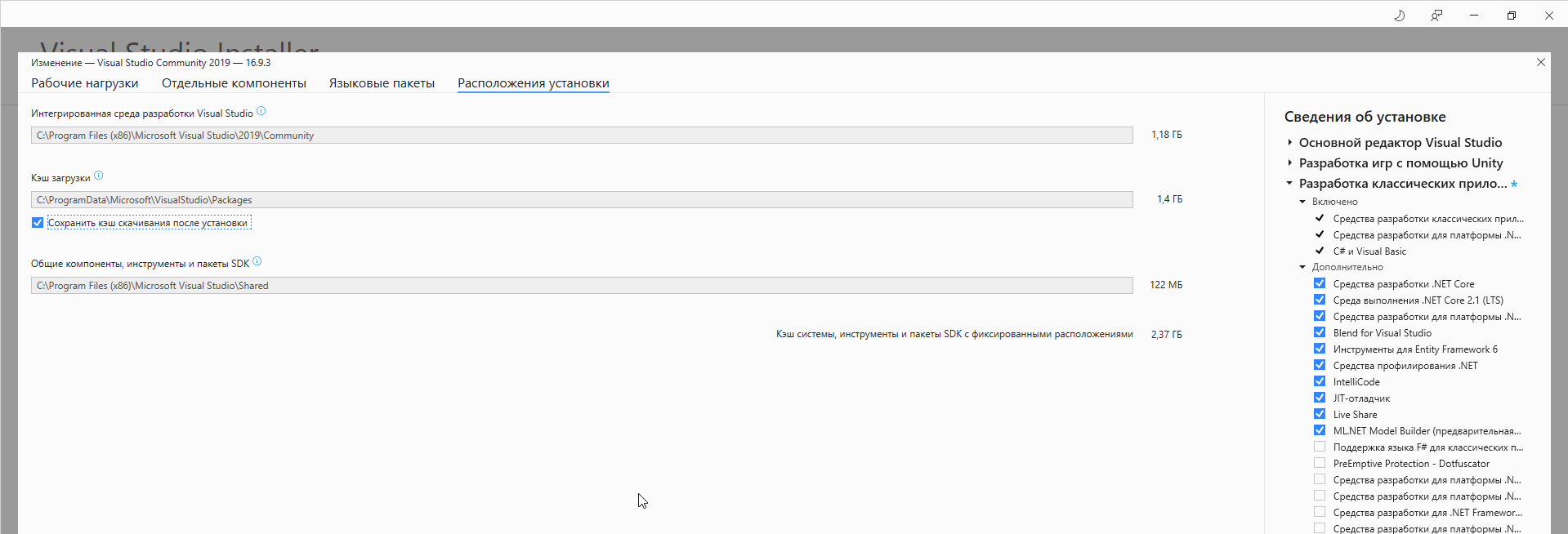This screenshot has height=534, width=1568.
Task: Click the 1,4 ГБ size value
Action: (1170, 199)
